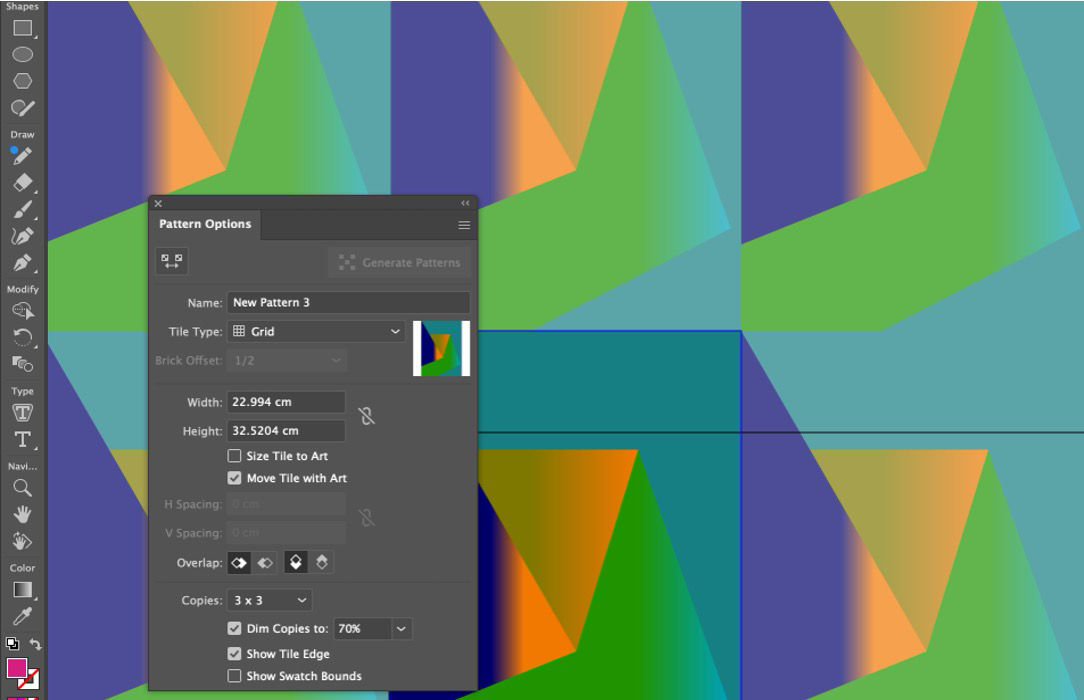Open the Dim Copies percentage dropdown
Viewport: 1084px width, 700px height.
371,628
